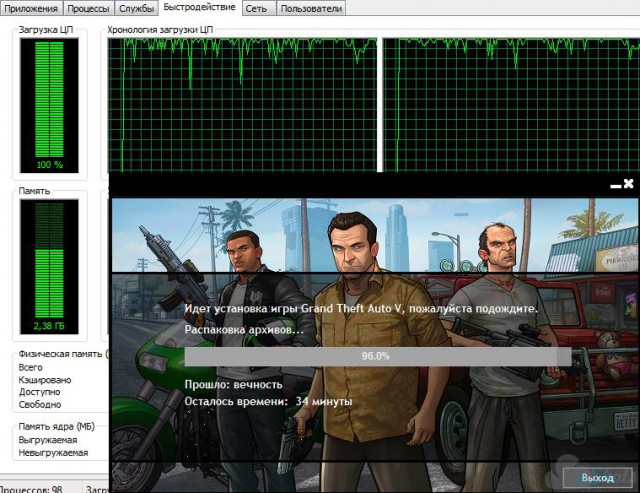
Task: Click the right CPU history graph
Action: (x=511, y=105)
